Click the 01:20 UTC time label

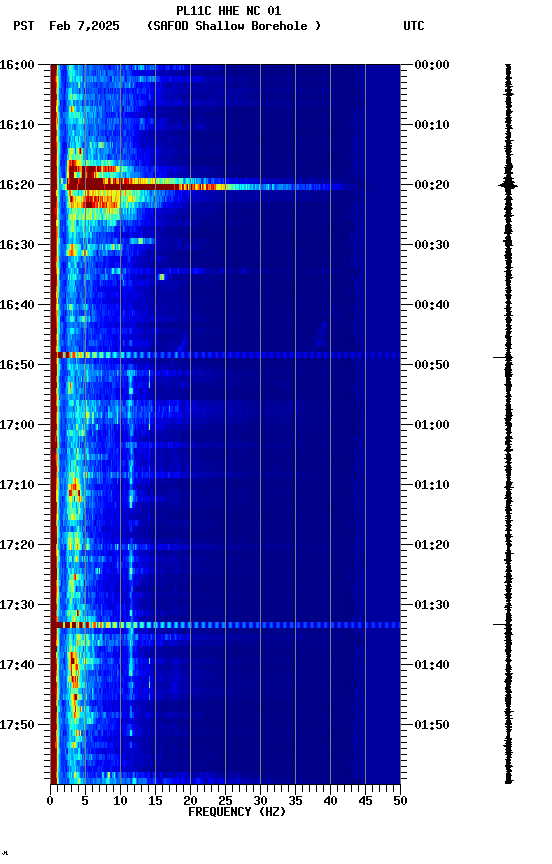432,546
